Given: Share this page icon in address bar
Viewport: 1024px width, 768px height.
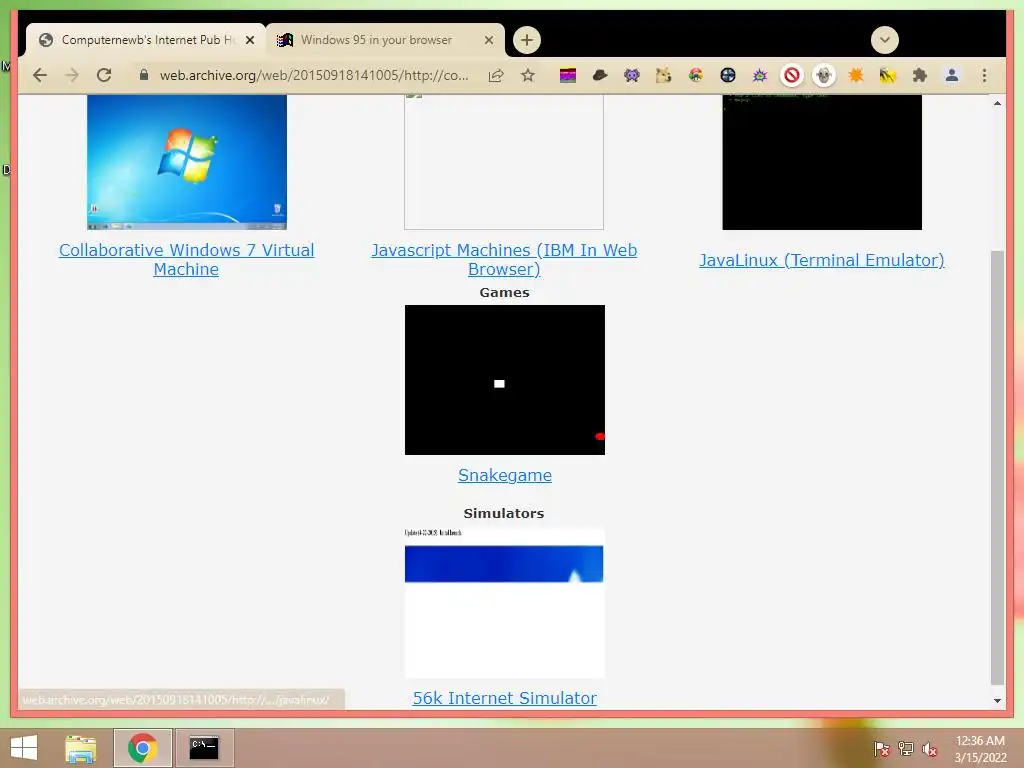Looking at the screenshot, I should point(496,75).
